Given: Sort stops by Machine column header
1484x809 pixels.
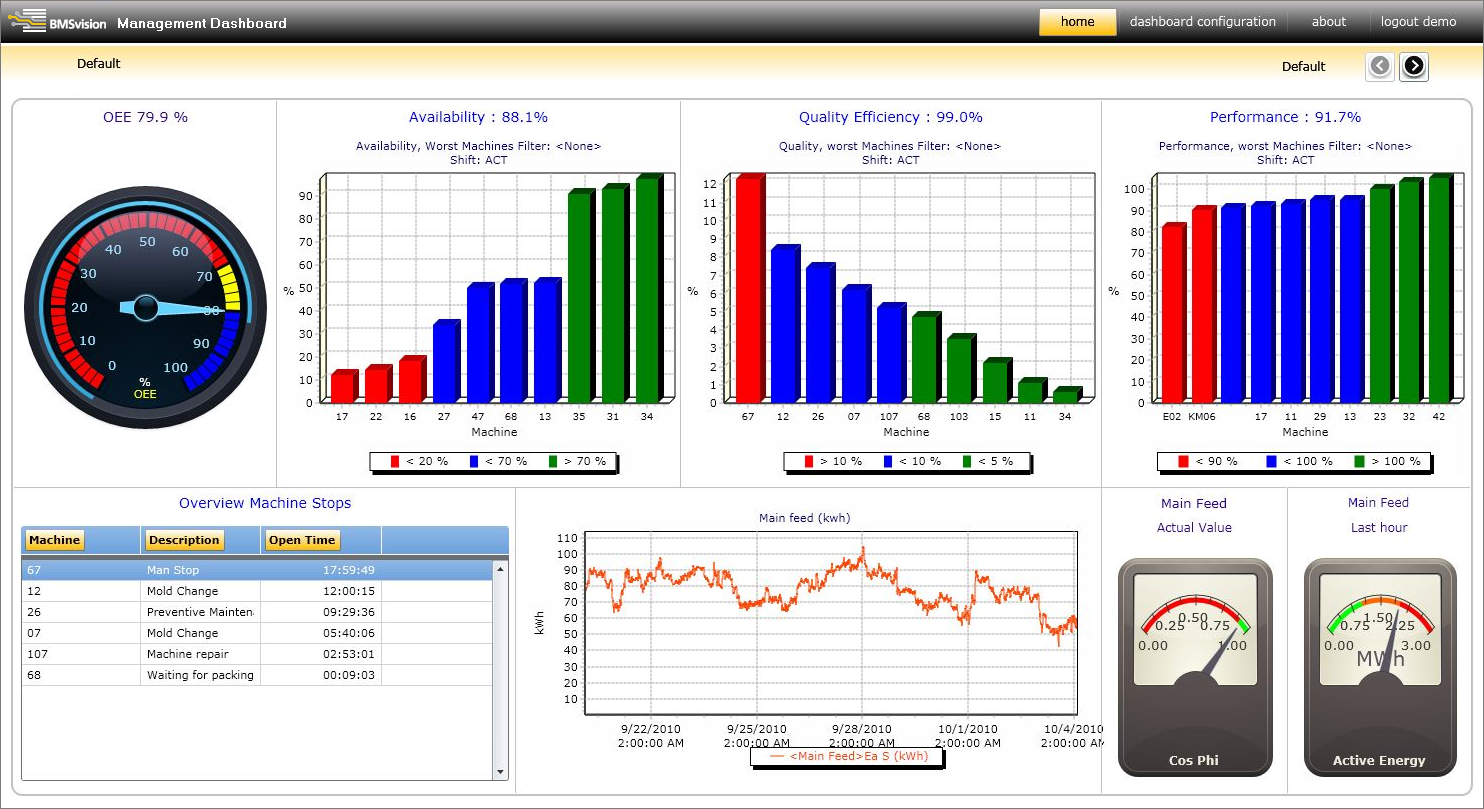Looking at the screenshot, I should [x=54, y=540].
